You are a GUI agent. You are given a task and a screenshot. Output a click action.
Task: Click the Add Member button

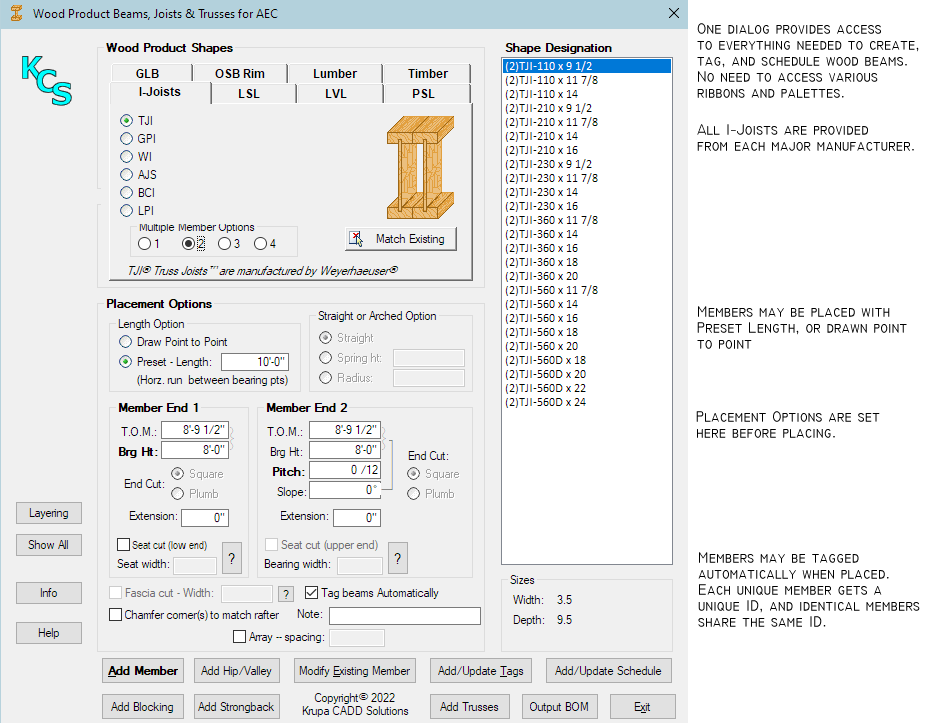144,671
